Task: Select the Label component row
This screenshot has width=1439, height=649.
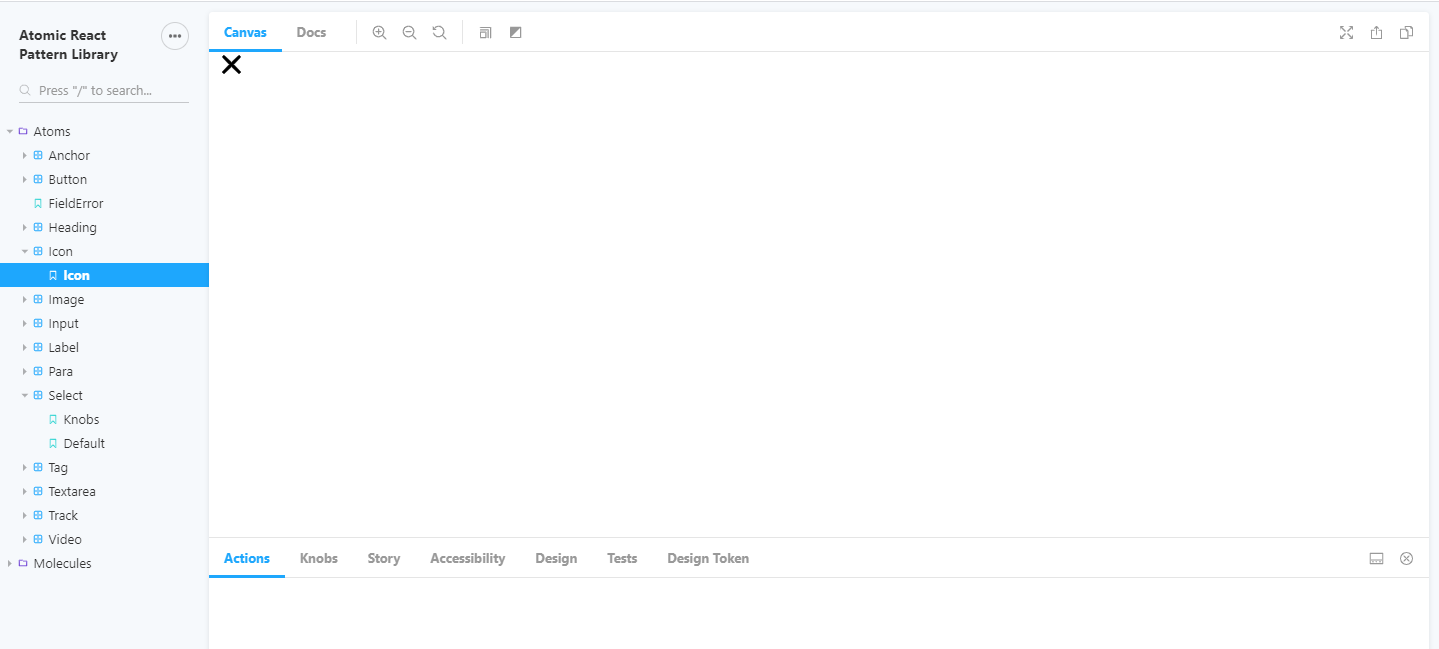Action: click(x=104, y=347)
